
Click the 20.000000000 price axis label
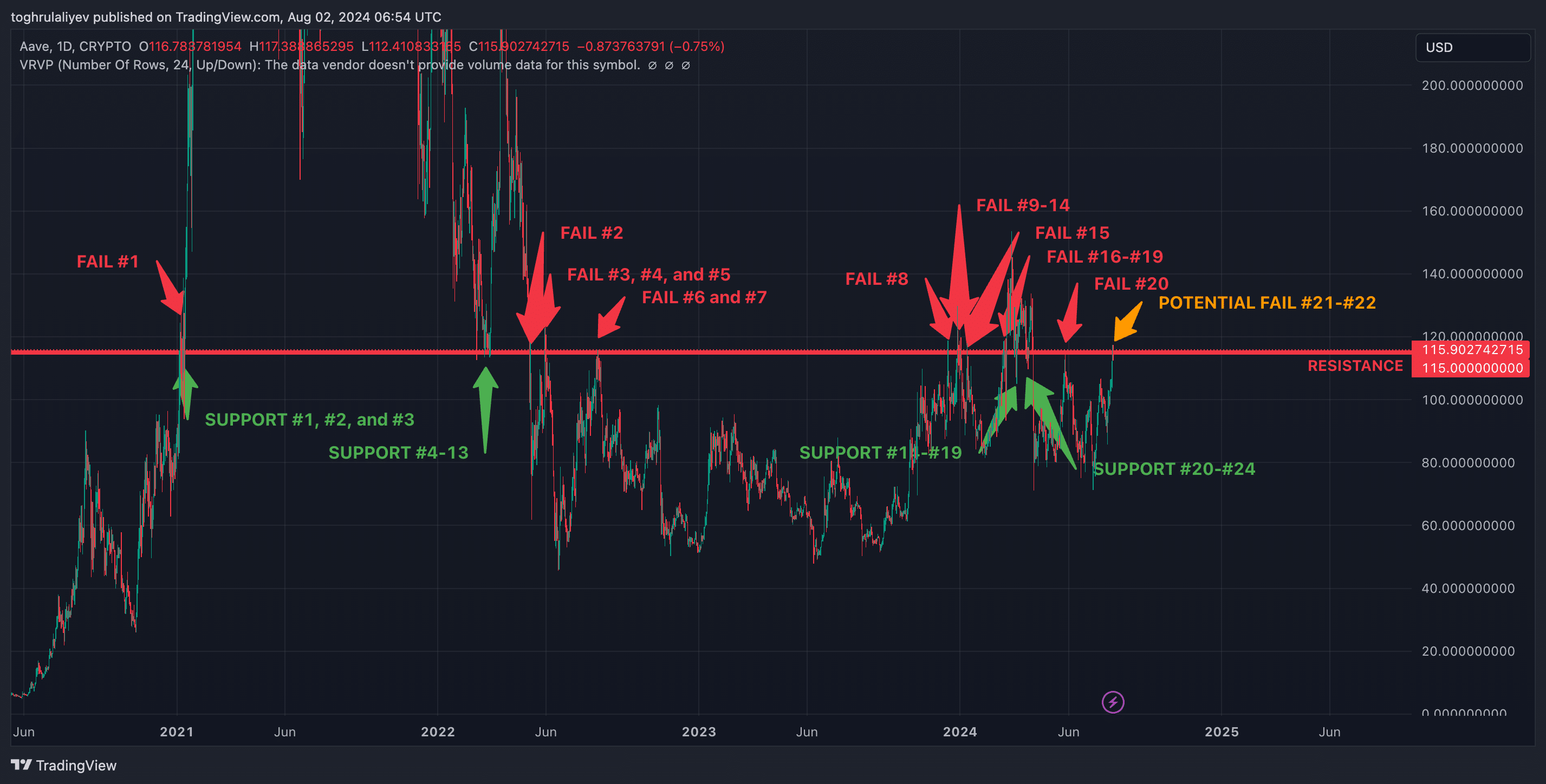[1468, 651]
